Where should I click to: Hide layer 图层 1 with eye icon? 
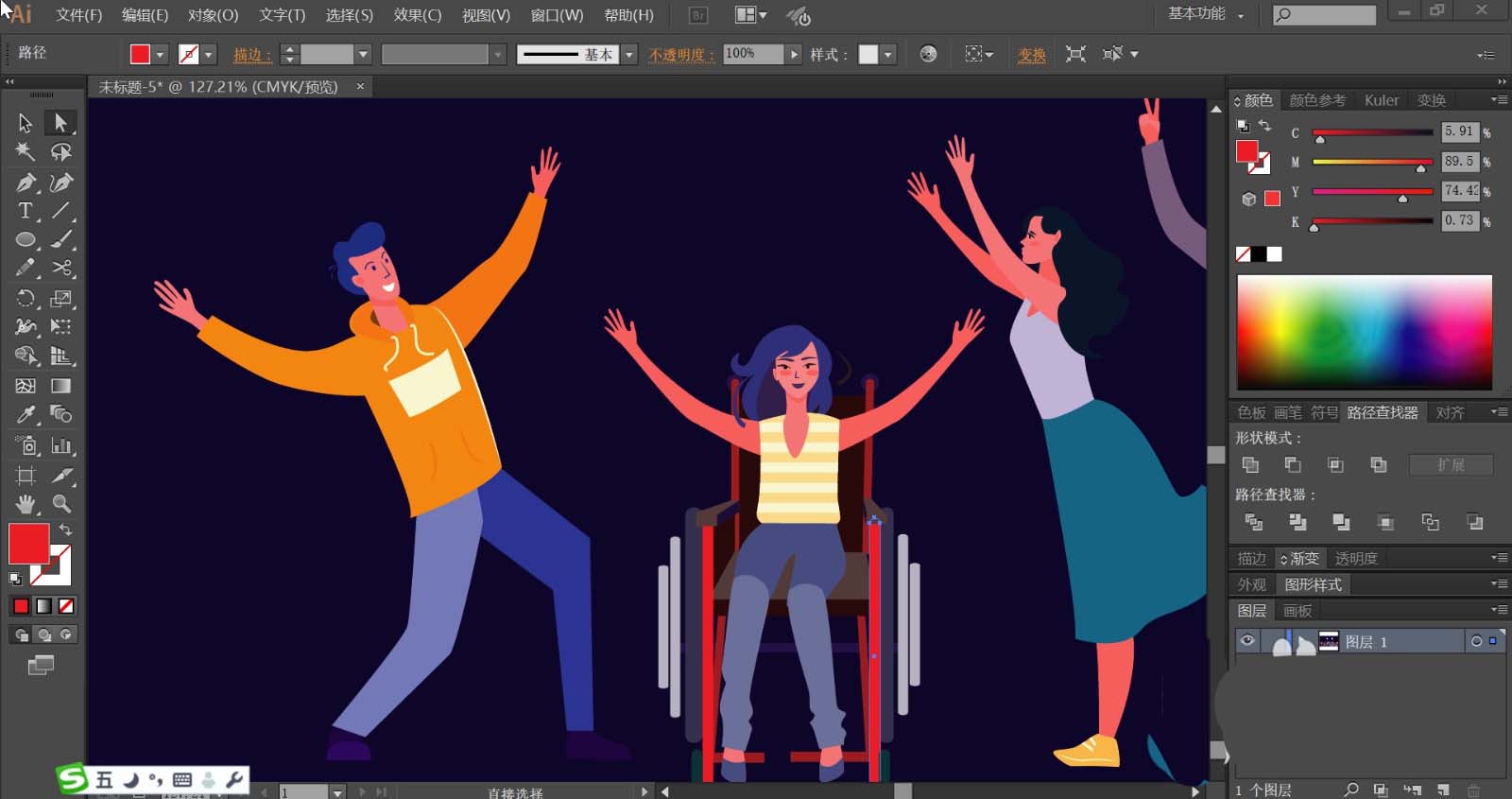pyautogui.click(x=1247, y=641)
